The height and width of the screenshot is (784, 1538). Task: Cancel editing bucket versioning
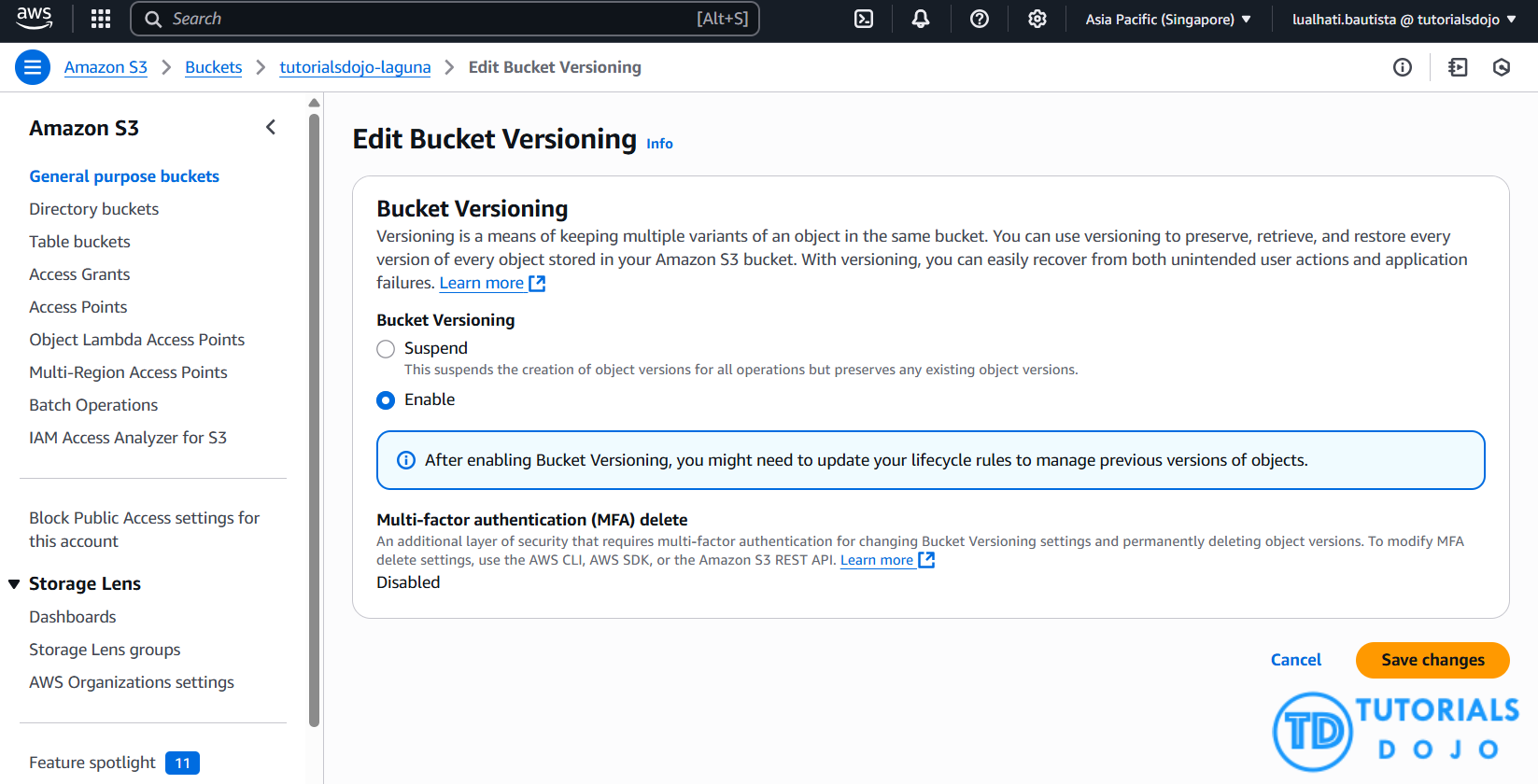click(x=1296, y=660)
